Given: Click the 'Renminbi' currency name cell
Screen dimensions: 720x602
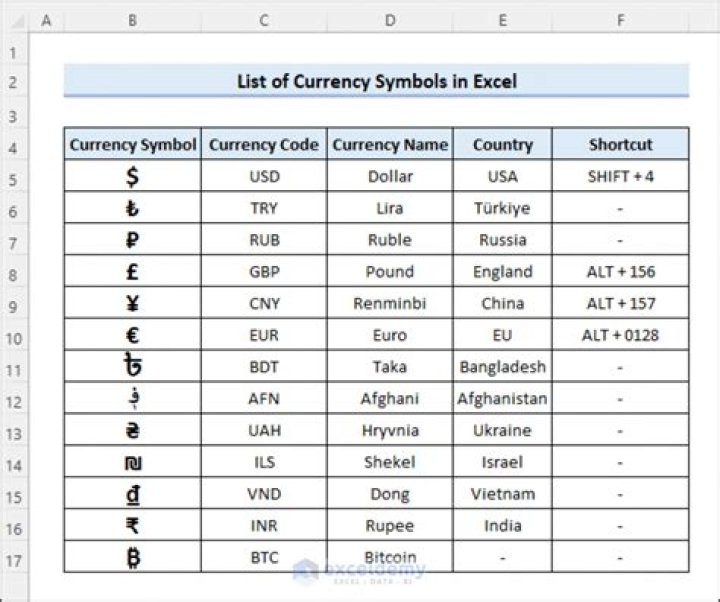Looking at the screenshot, I should pyautogui.click(x=389, y=304).
